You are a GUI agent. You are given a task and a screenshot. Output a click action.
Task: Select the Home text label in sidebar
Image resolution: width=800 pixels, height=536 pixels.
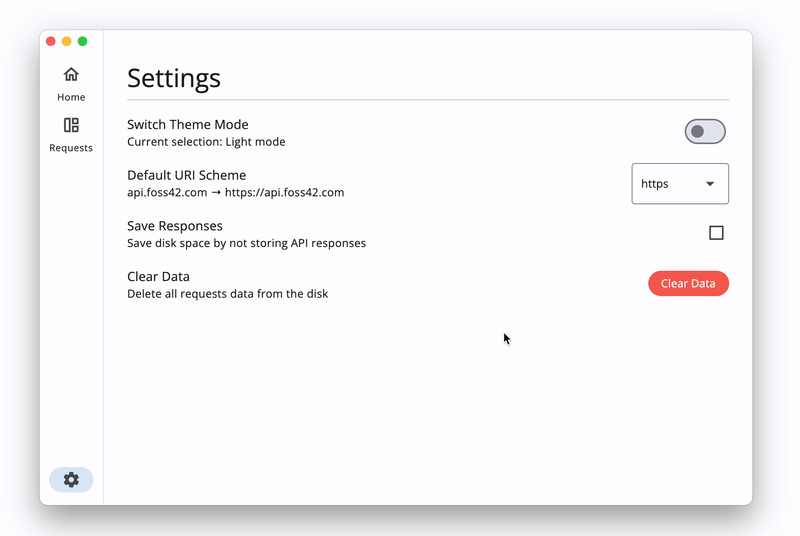(71, 97)
